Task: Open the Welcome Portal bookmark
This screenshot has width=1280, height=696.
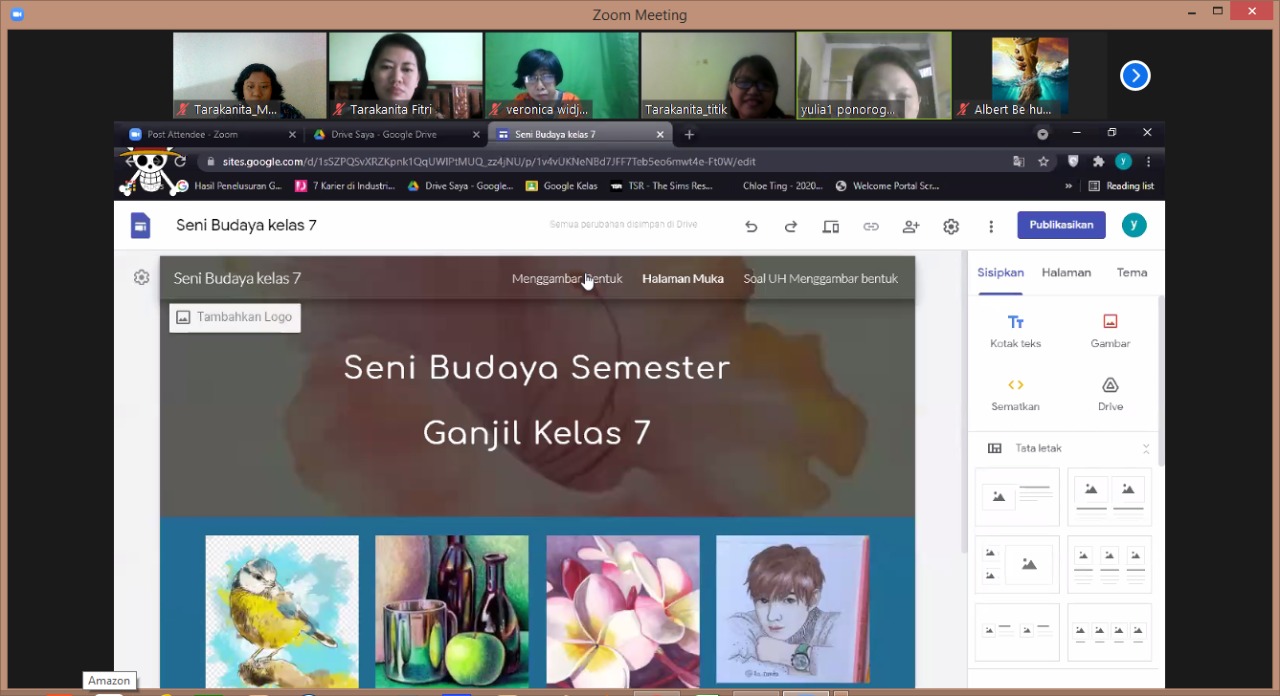Action: point(887,186)
